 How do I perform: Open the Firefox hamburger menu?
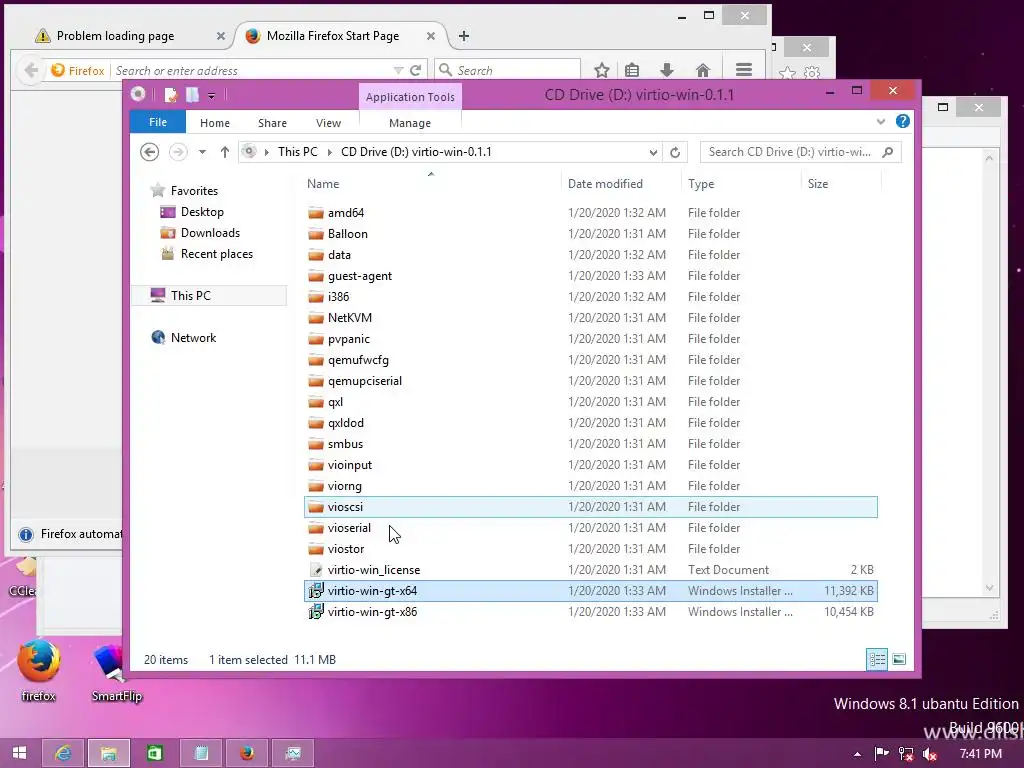click(744, 70)
